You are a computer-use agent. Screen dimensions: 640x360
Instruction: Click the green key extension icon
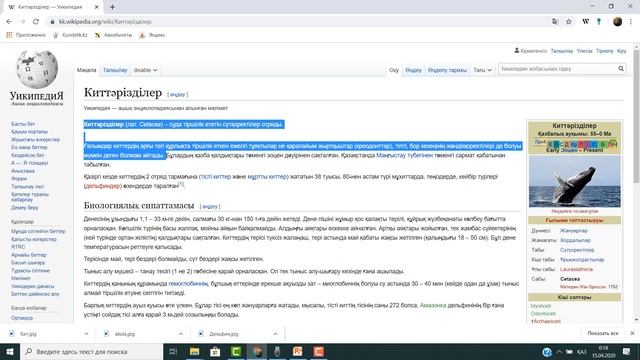click(599, 22)
